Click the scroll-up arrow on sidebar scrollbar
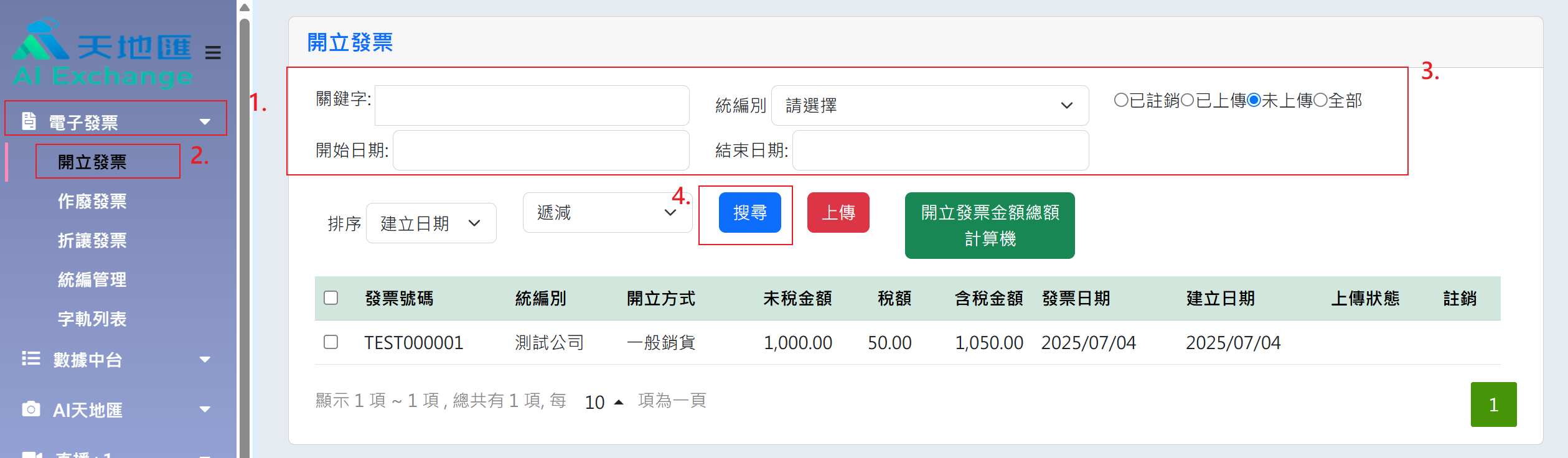 click(245, 8)
